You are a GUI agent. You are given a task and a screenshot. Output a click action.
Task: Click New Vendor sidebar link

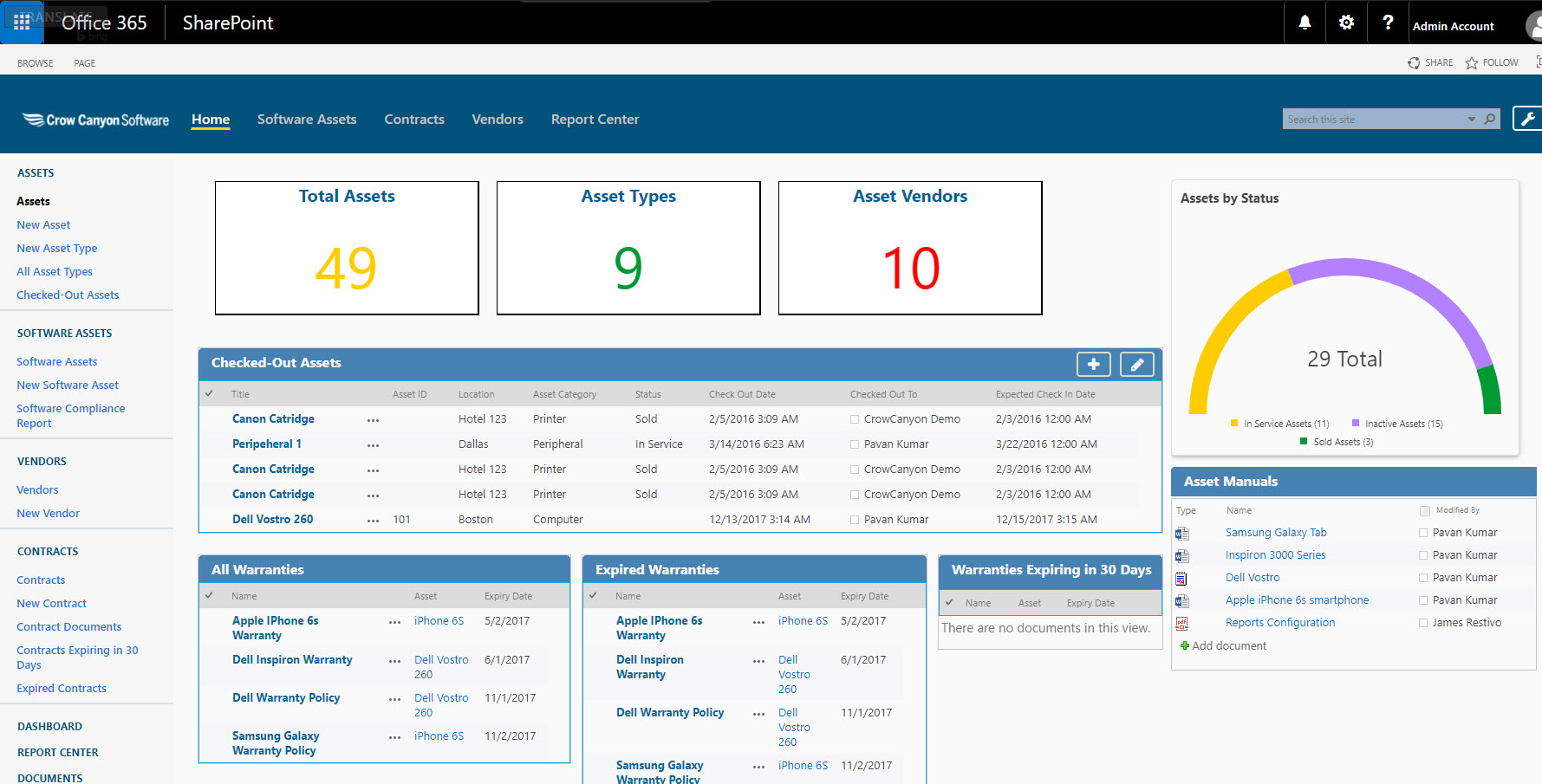pyautogui.click(x=48, y=513)
